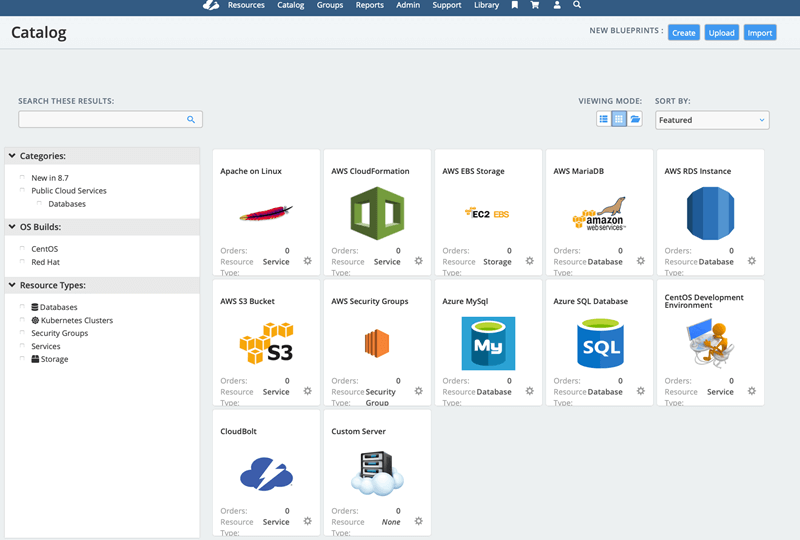Click the Create blueprint button
Image resolution: width=800 pixels, height=540 pixels.
tap(684, 33)
